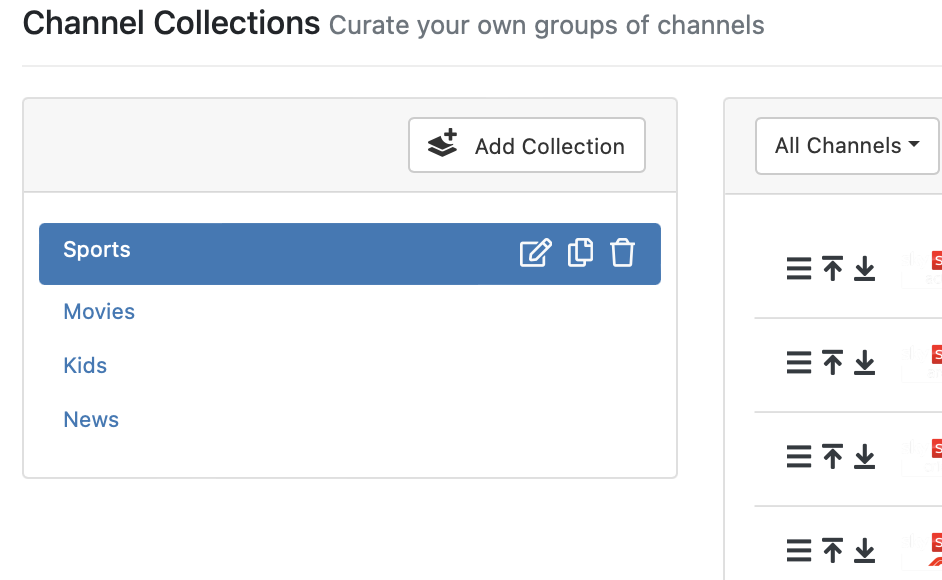
Task: Open the Movies collection
Action: (99, 312)
